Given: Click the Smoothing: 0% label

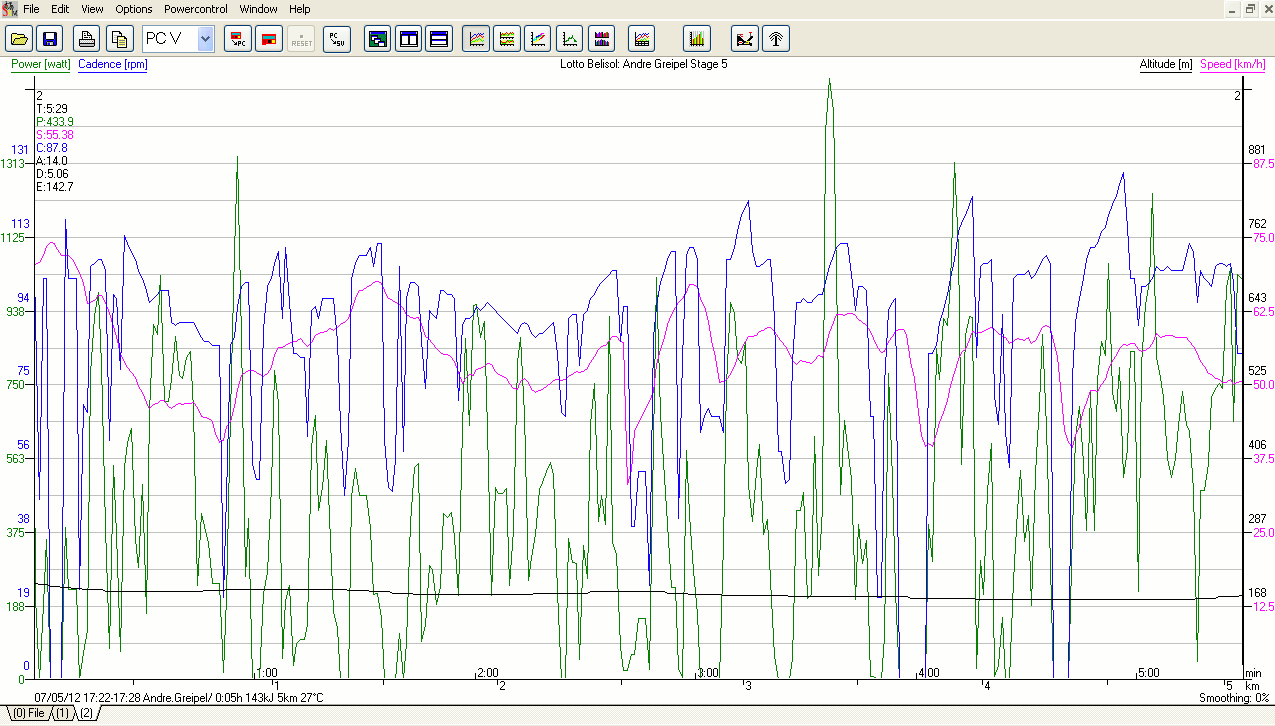Looking at the screenshot, I should coord(1232,698).
